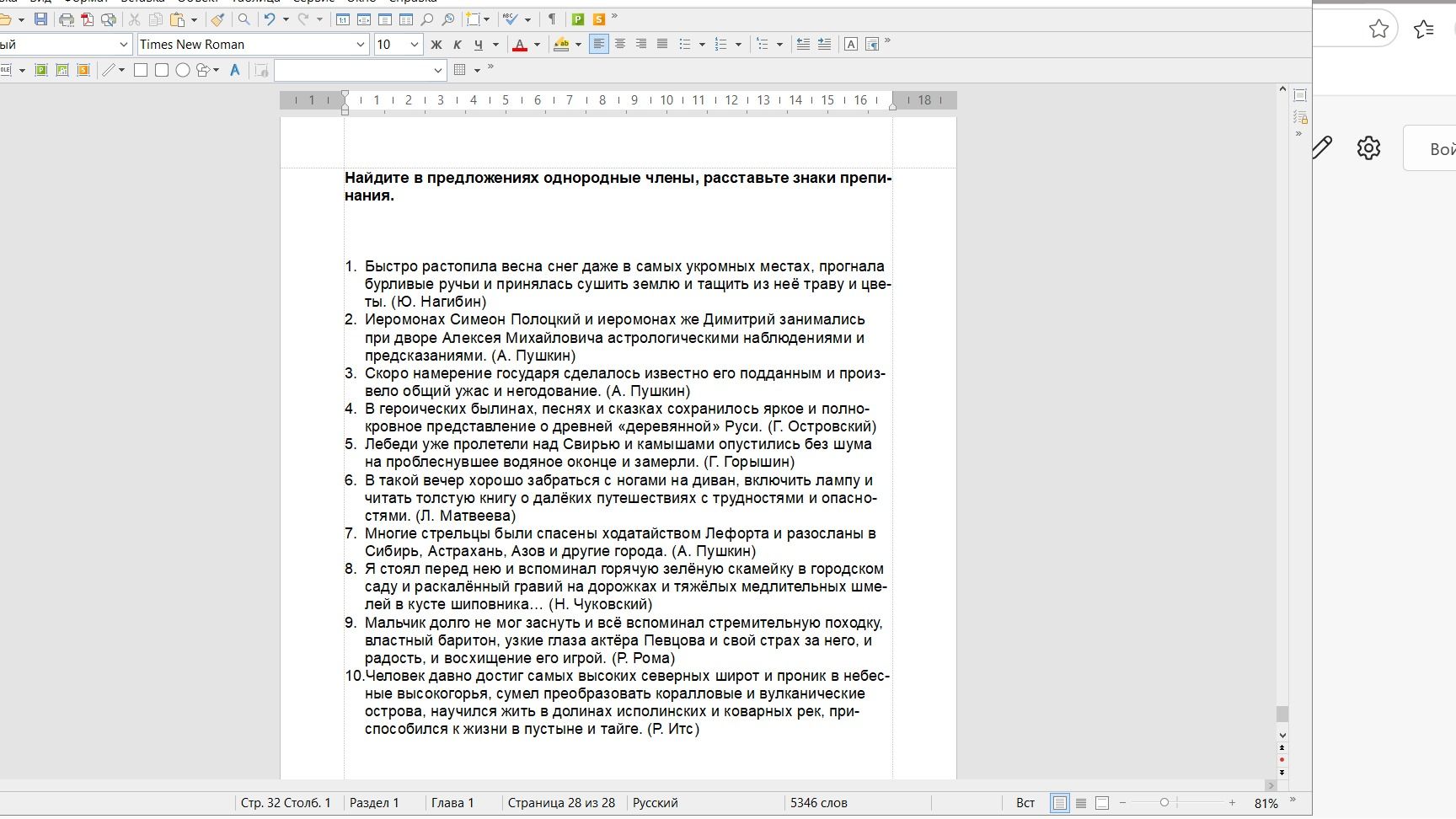Insert a Fontwork text object

point(235,70)
